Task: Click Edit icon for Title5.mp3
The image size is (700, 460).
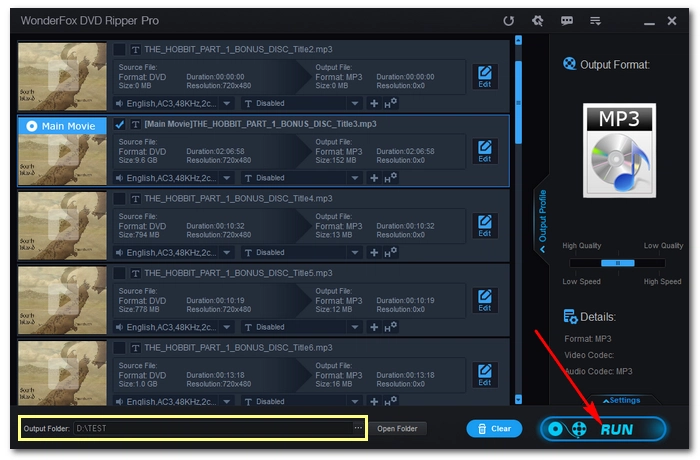Action: click(x=485, y=301)
